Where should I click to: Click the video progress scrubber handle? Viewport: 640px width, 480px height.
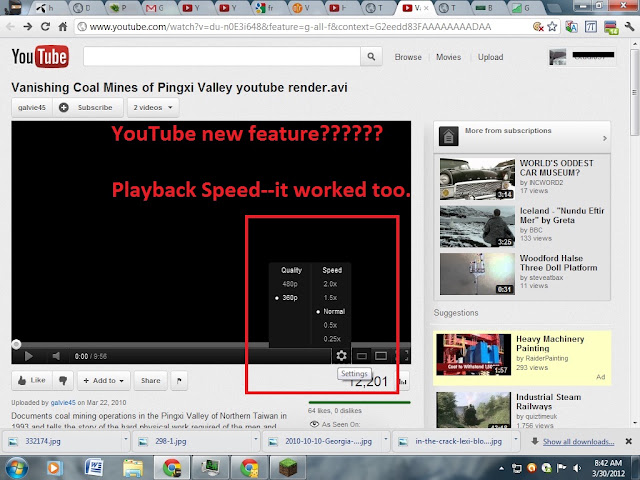tap(16, 344)
